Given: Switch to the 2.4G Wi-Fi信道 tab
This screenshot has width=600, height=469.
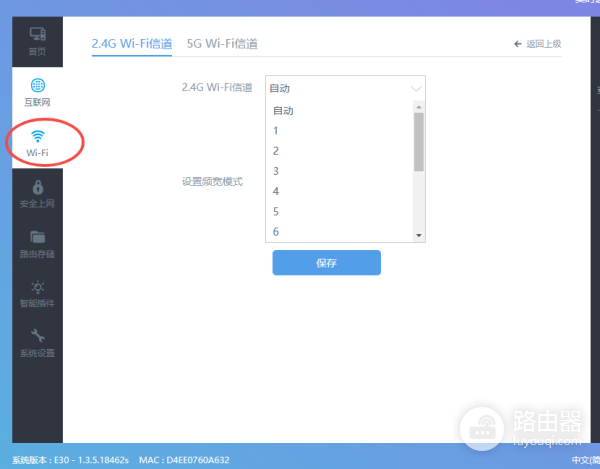Looking at the screenshot, I should pyautogui.click(x=132, y=44).
